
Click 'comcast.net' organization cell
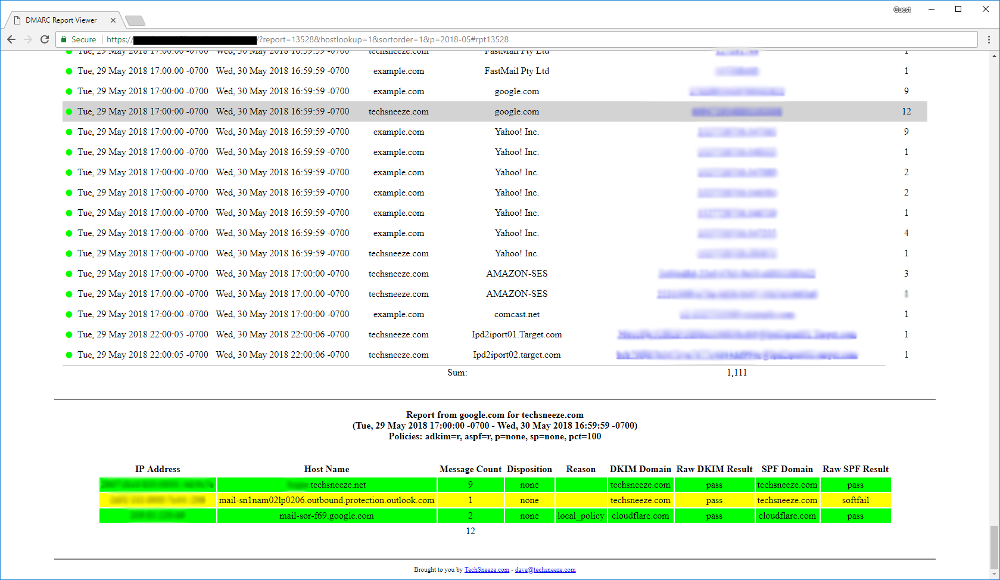click(x=517, y=315)
